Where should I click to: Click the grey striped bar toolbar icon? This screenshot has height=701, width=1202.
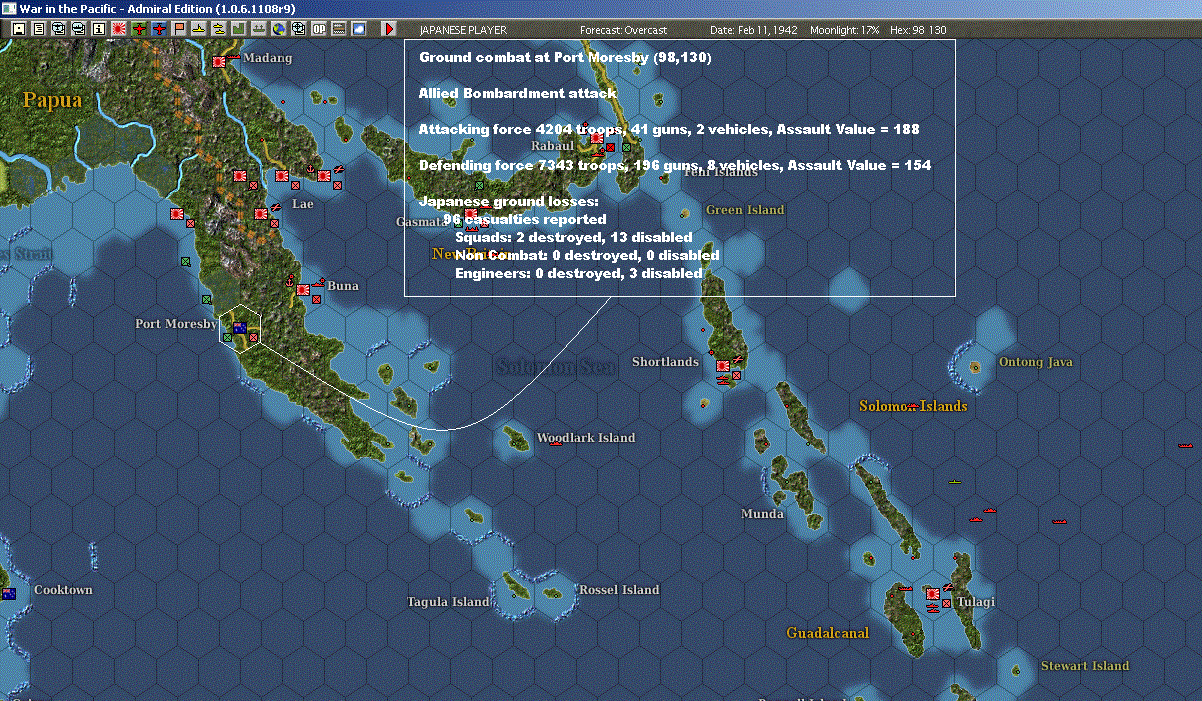pos(338,29)
